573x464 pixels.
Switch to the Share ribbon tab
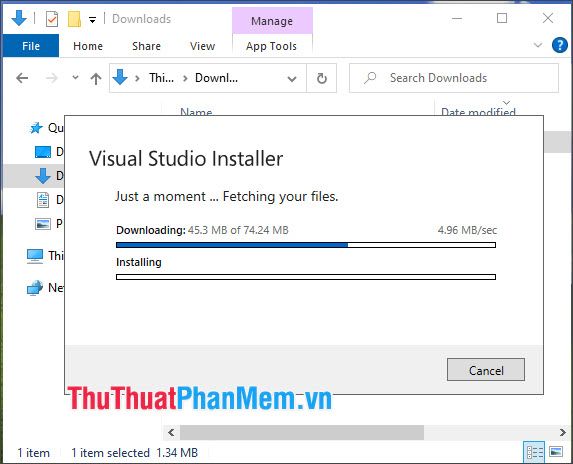click(x=146, y=46)
